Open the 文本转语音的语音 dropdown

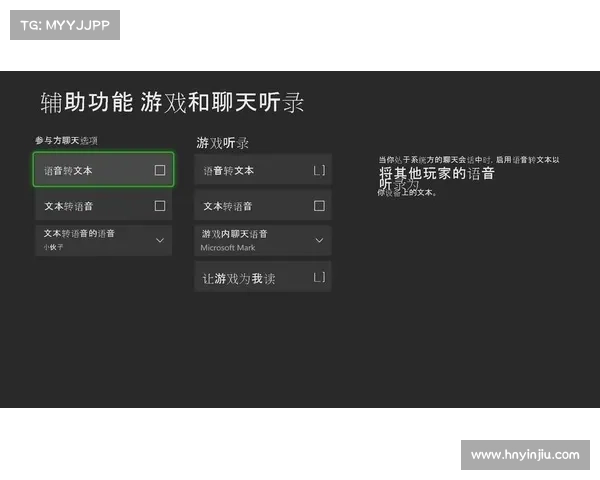coord(104,240)
